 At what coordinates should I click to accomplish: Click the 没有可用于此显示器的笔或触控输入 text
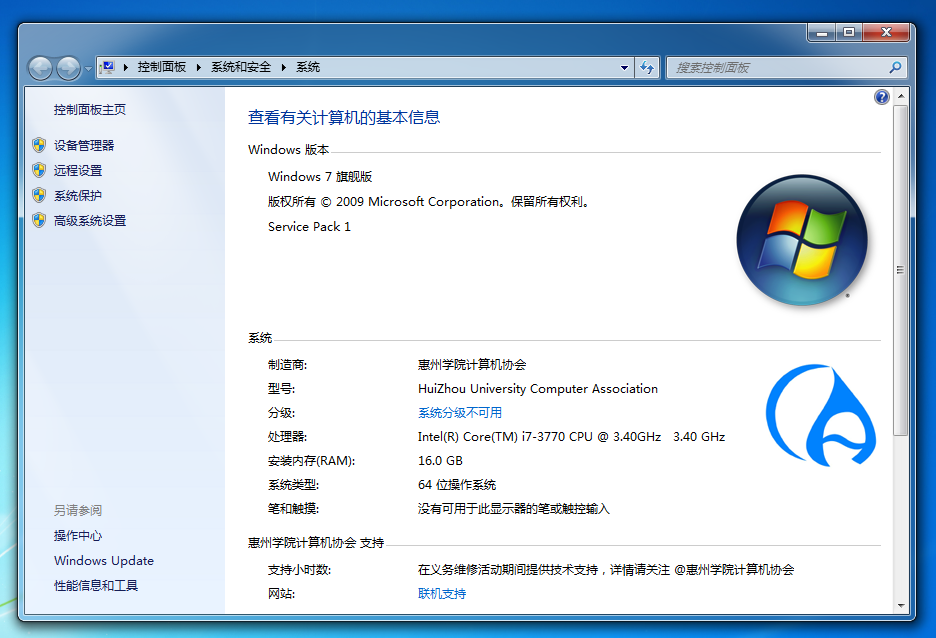513,508
